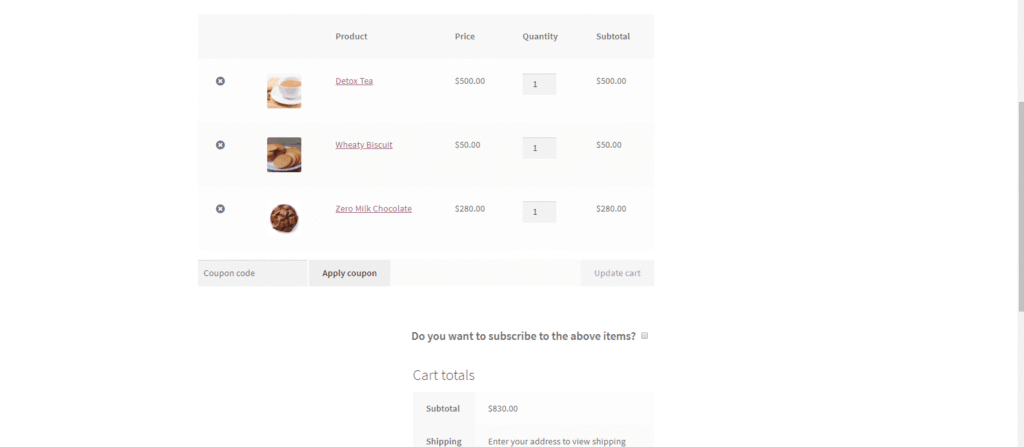Select the Zero Milk Chocolate quantity field

pos(539,212)
